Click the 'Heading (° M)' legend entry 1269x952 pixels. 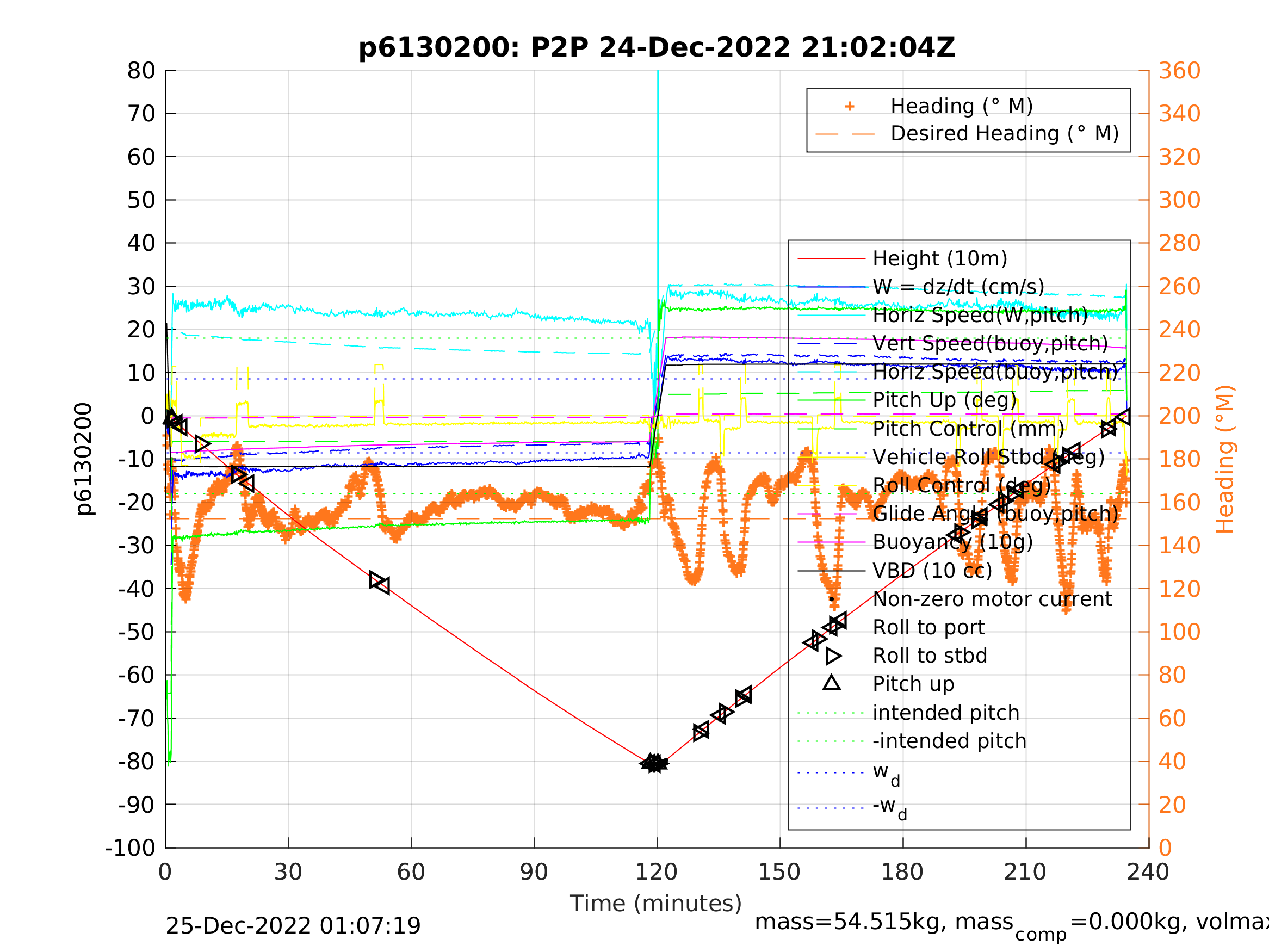[x=962, y=106]
